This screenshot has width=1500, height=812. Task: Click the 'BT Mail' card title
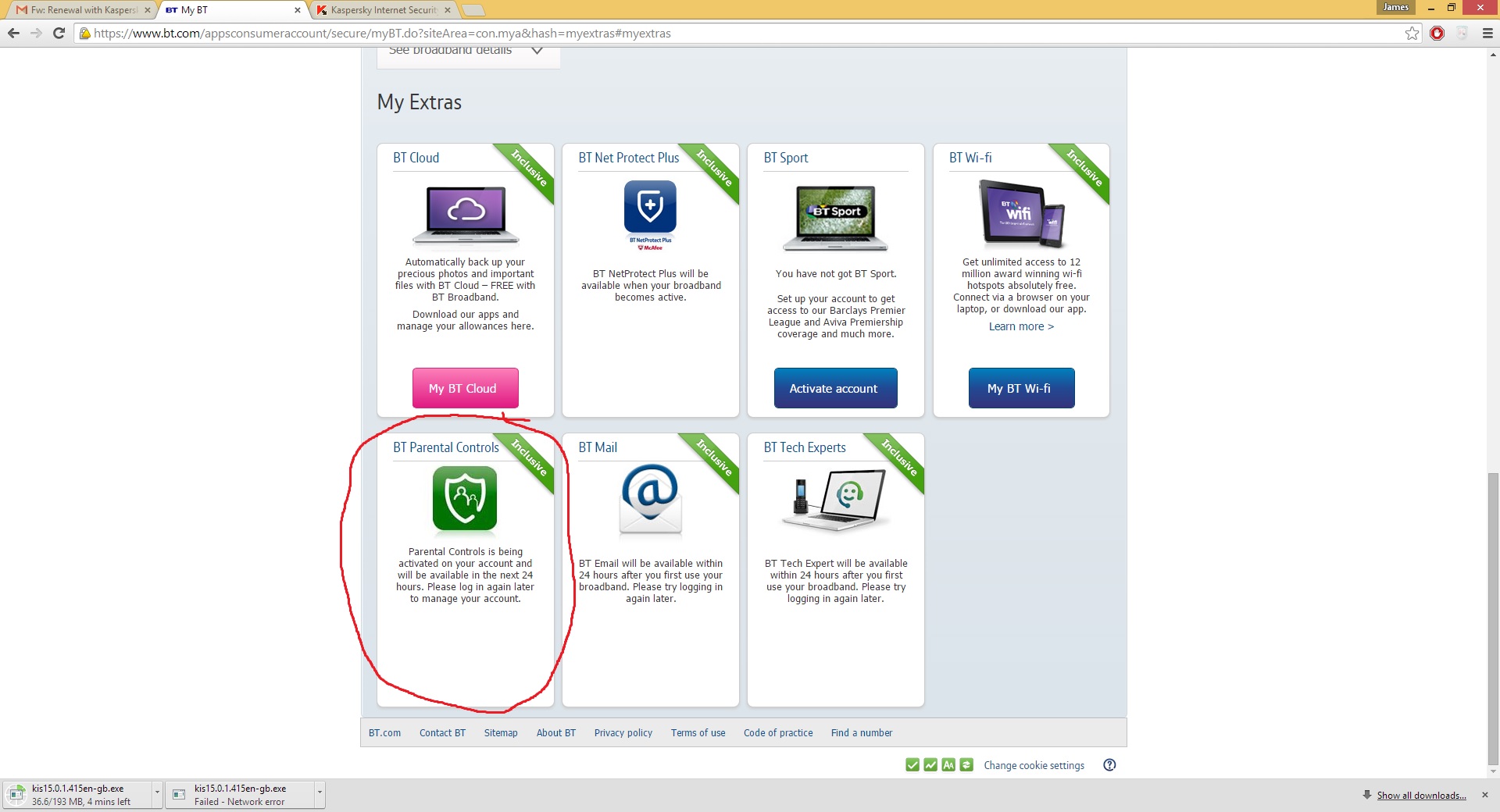point(598,447)
